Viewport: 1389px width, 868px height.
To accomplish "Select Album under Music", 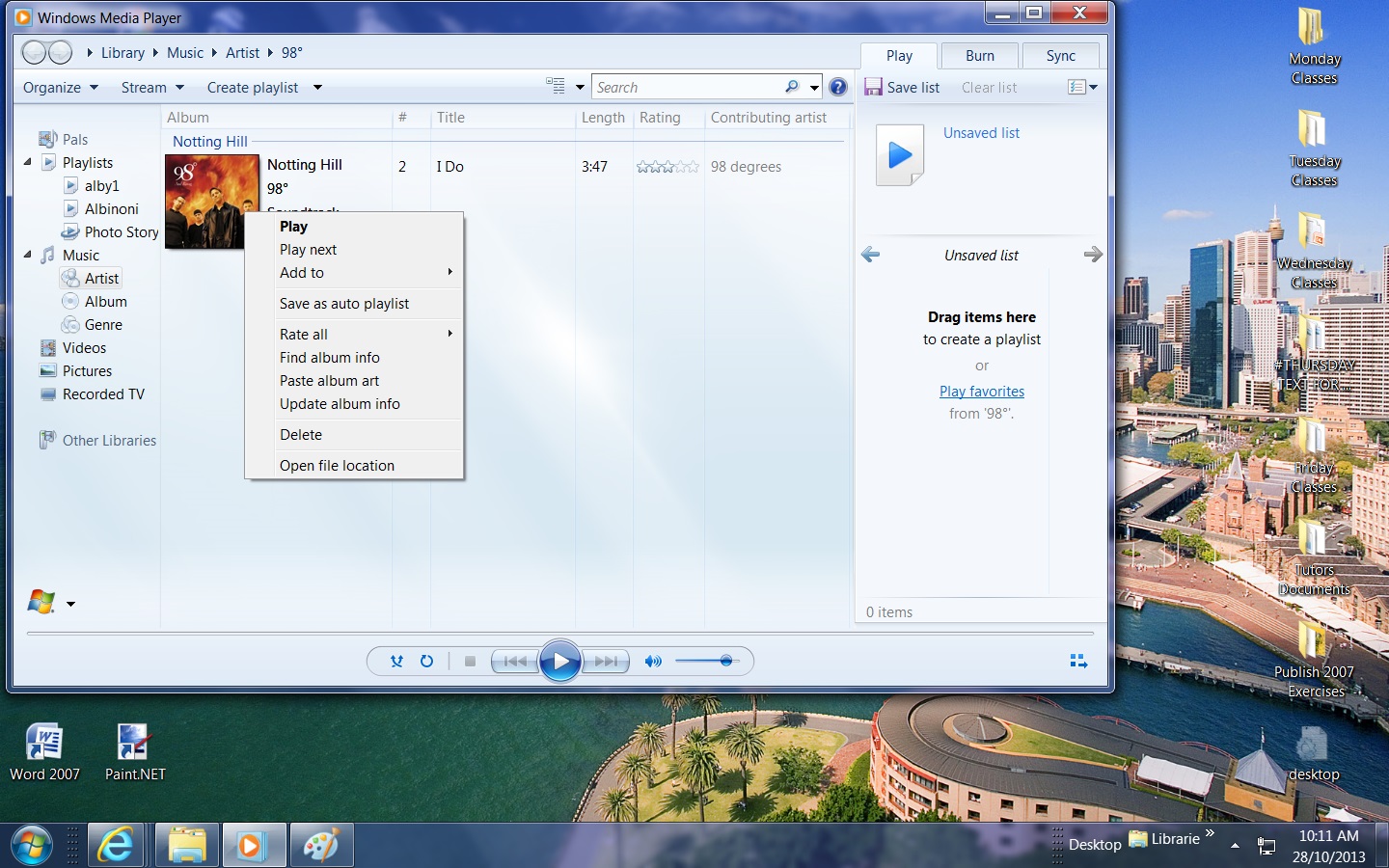I will coord(95,302).
